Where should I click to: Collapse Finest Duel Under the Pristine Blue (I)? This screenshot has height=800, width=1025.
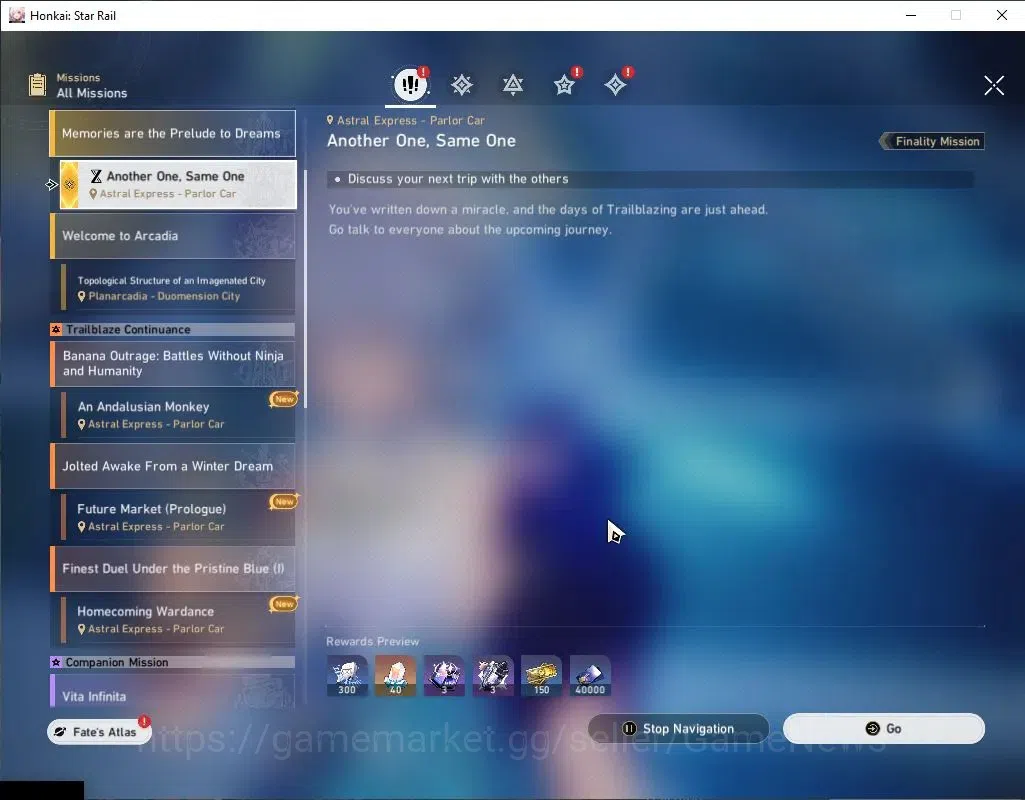173,569
